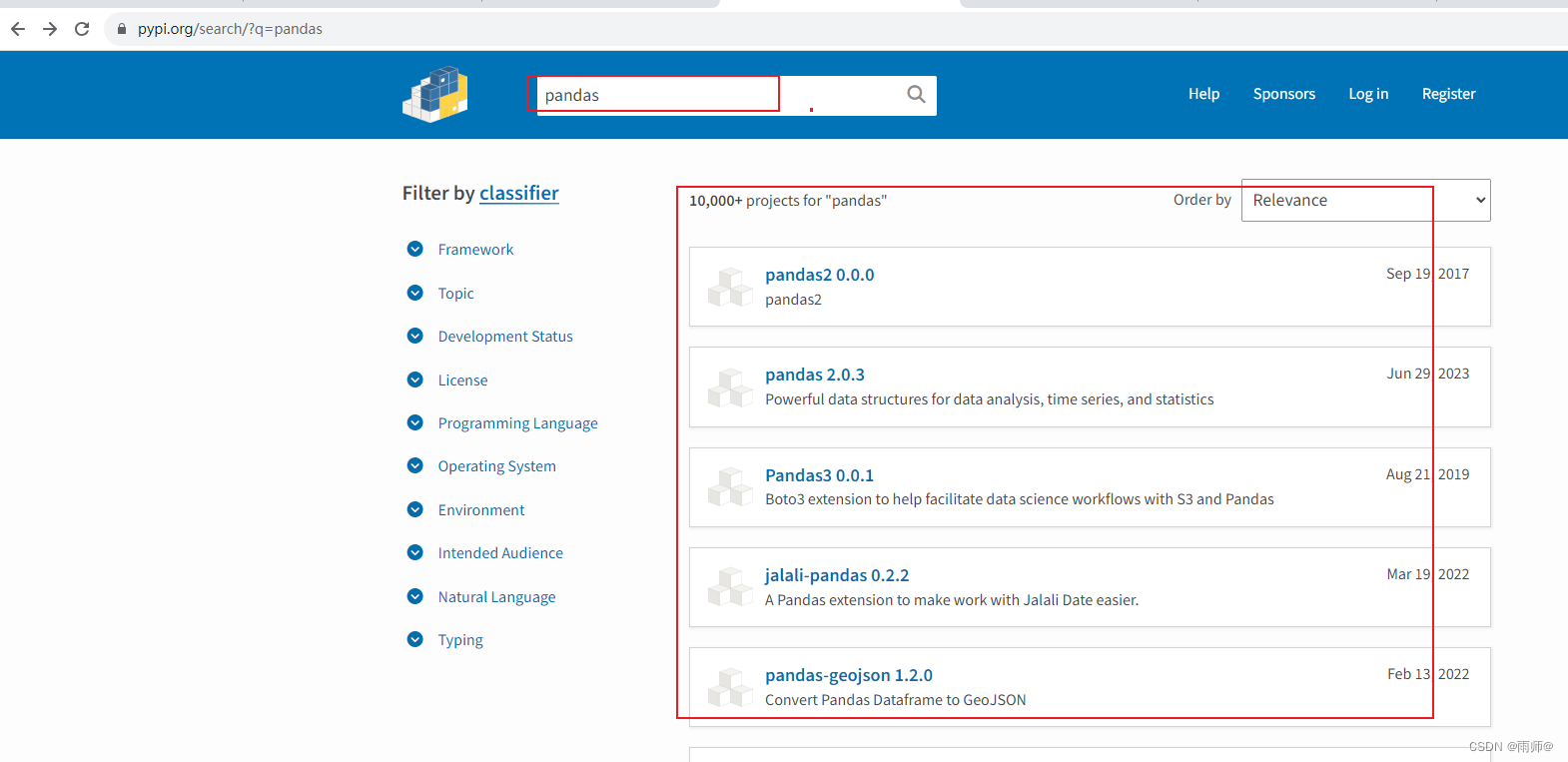Image resolution: width=1568 pixels, height=762 pixels.
Task: Click the Jalali Date easier description text
Action: 952,600
